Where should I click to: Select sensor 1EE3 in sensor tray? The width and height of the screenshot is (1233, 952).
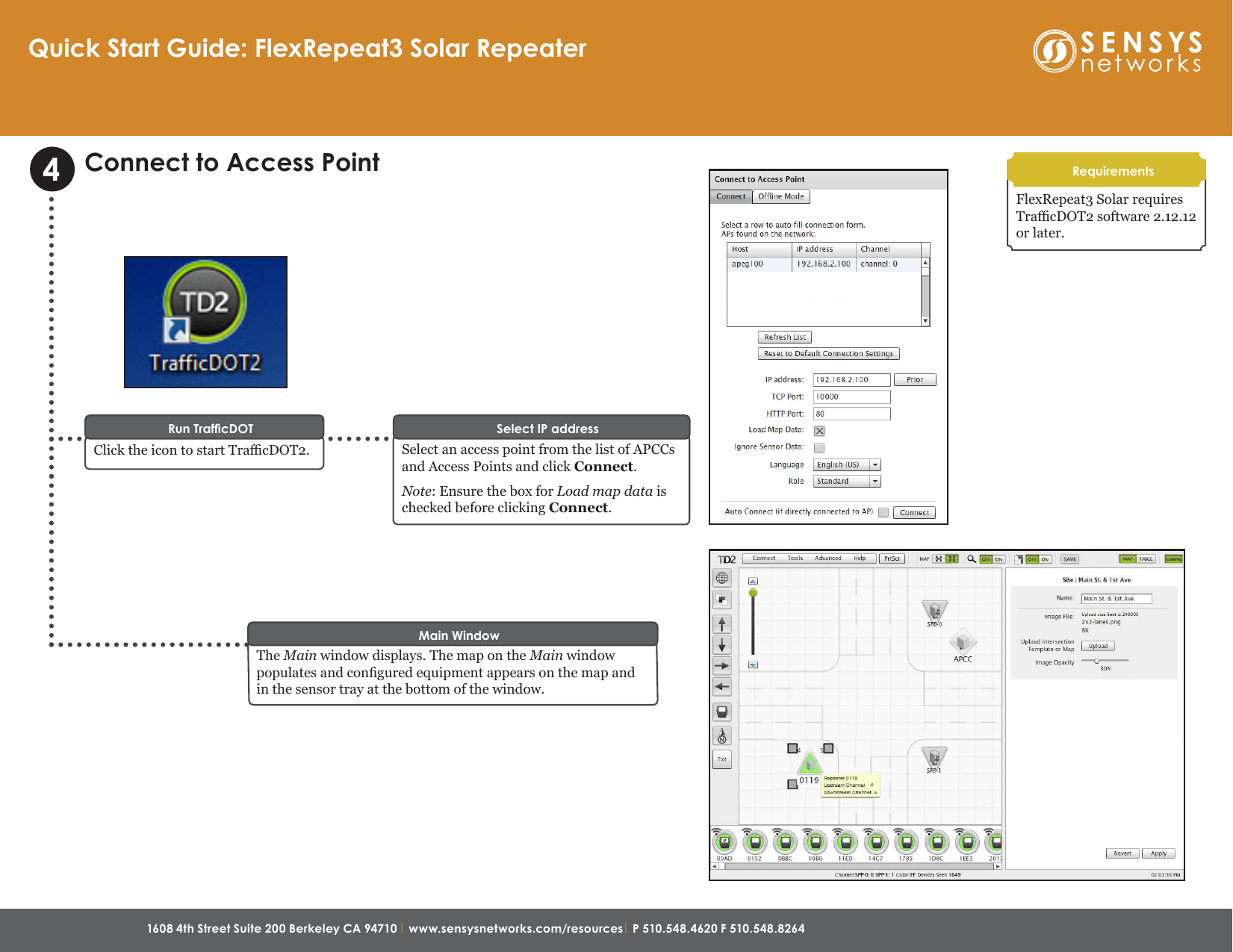[966, 844]
